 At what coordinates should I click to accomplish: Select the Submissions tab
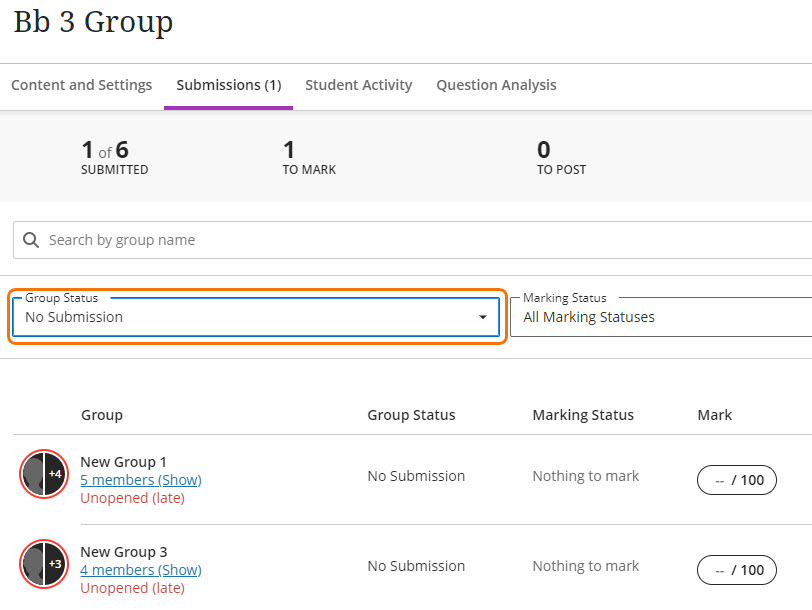[228, 85]
